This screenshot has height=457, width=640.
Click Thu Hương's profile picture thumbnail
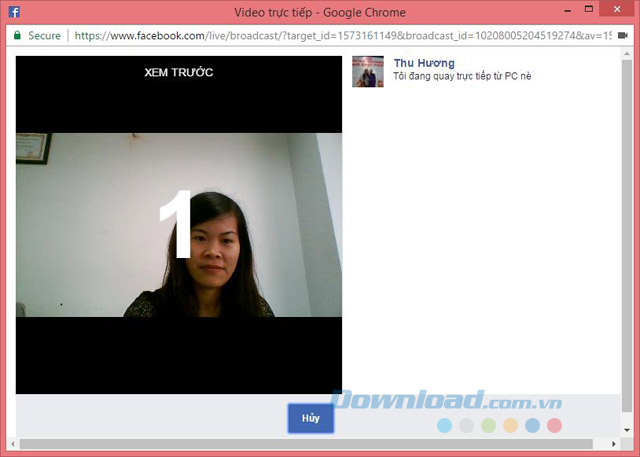[x=367, y=71]
